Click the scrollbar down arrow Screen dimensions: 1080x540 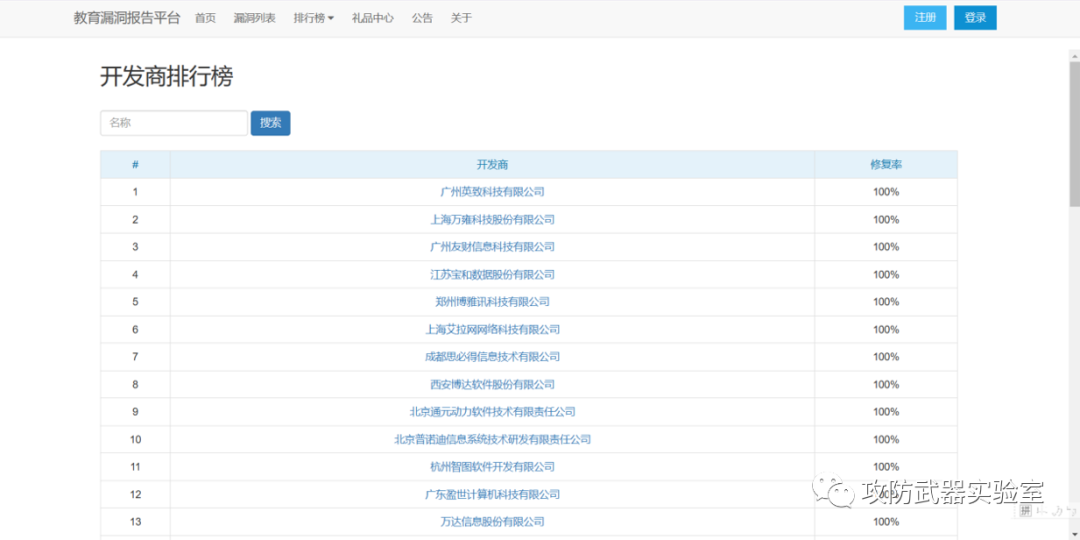1074,534
